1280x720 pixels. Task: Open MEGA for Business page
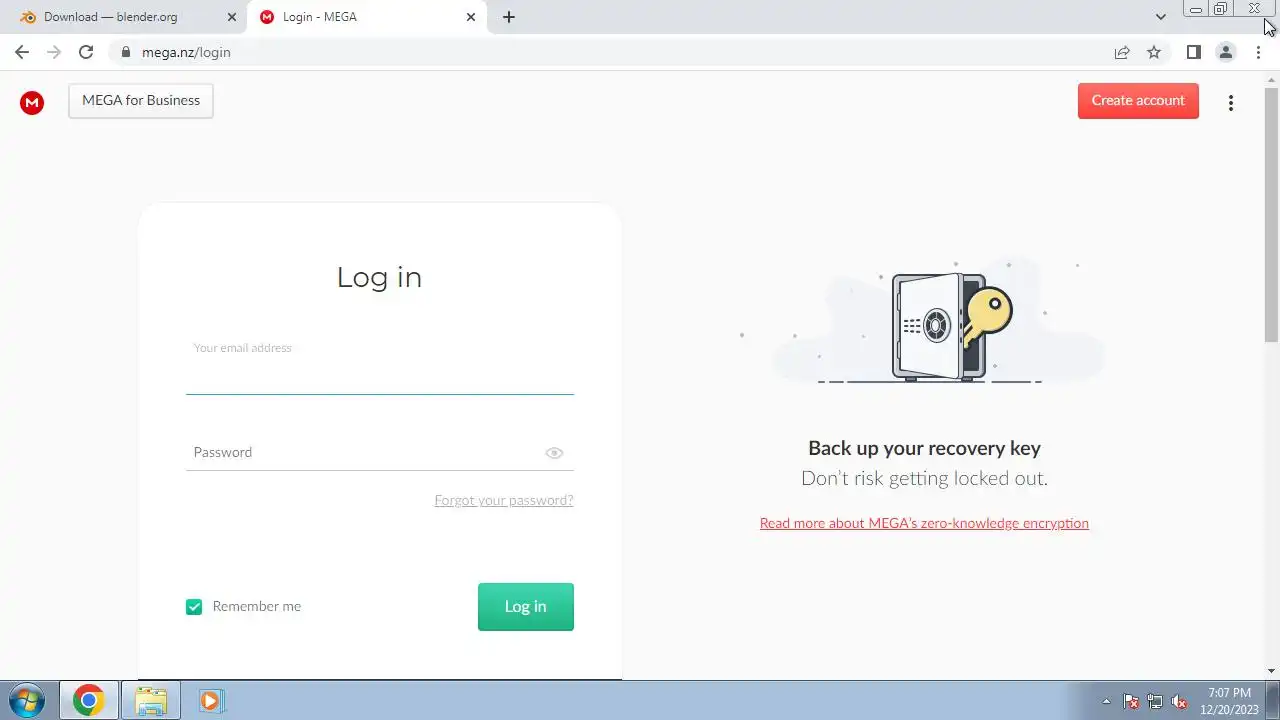141,101
